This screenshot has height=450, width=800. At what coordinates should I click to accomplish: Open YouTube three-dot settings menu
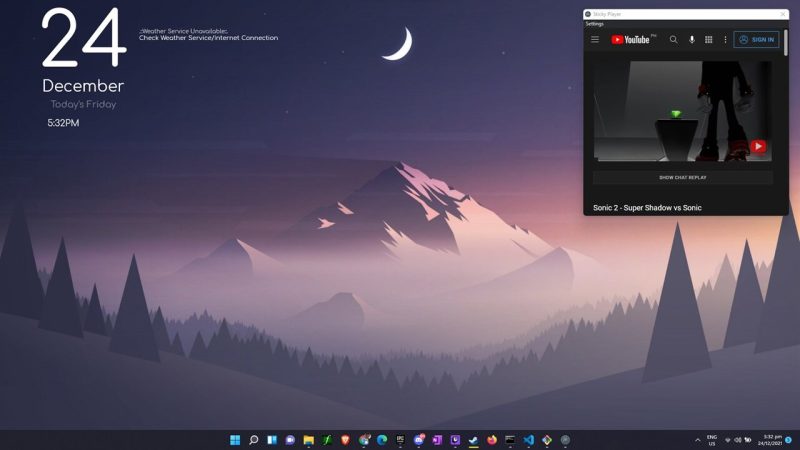point(725,39)
